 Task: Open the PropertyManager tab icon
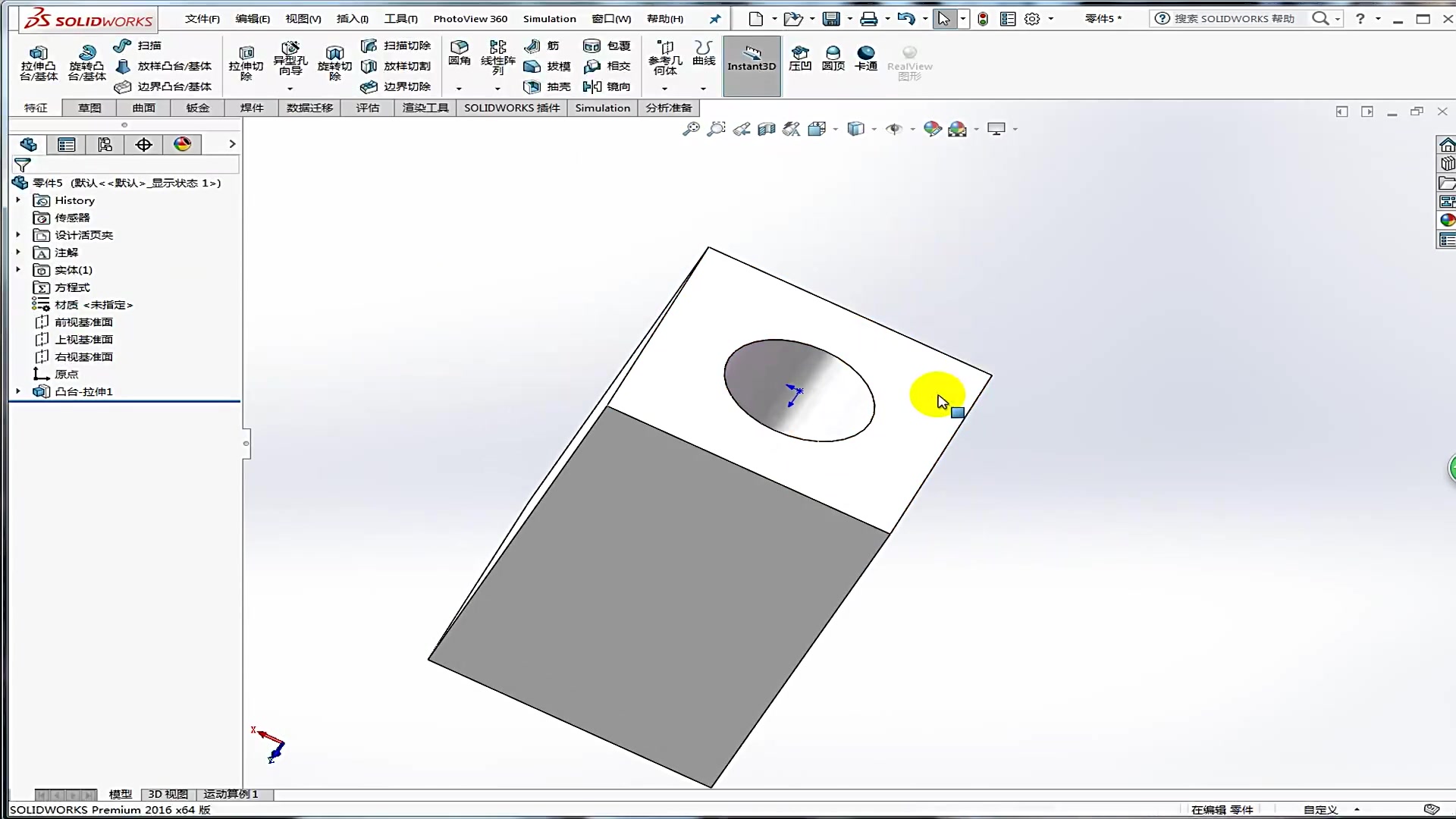click(x=67, y=144)
